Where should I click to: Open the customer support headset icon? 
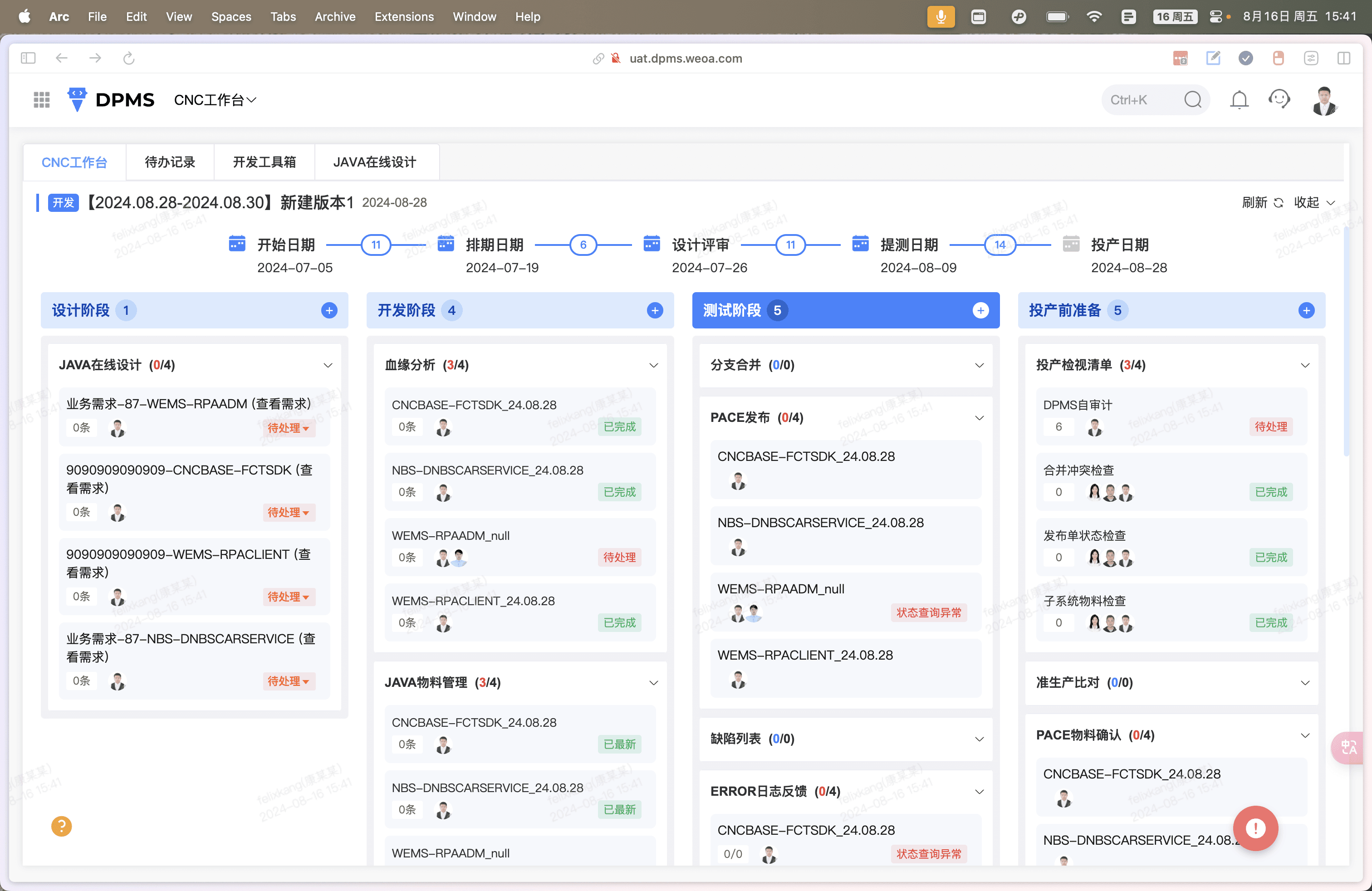(x=1279, y=99)
